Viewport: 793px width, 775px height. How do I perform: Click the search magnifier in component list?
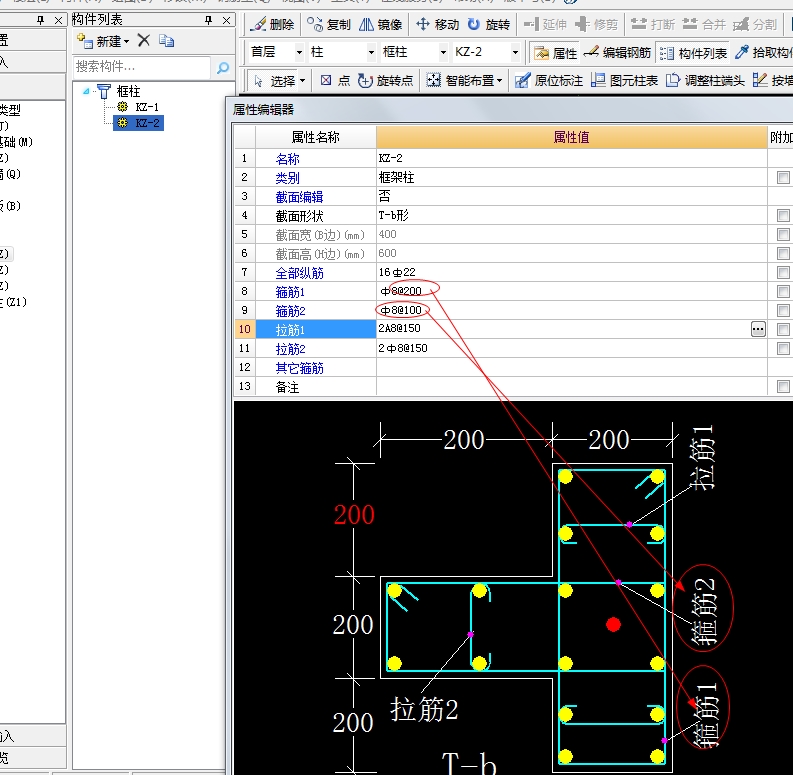223,68
